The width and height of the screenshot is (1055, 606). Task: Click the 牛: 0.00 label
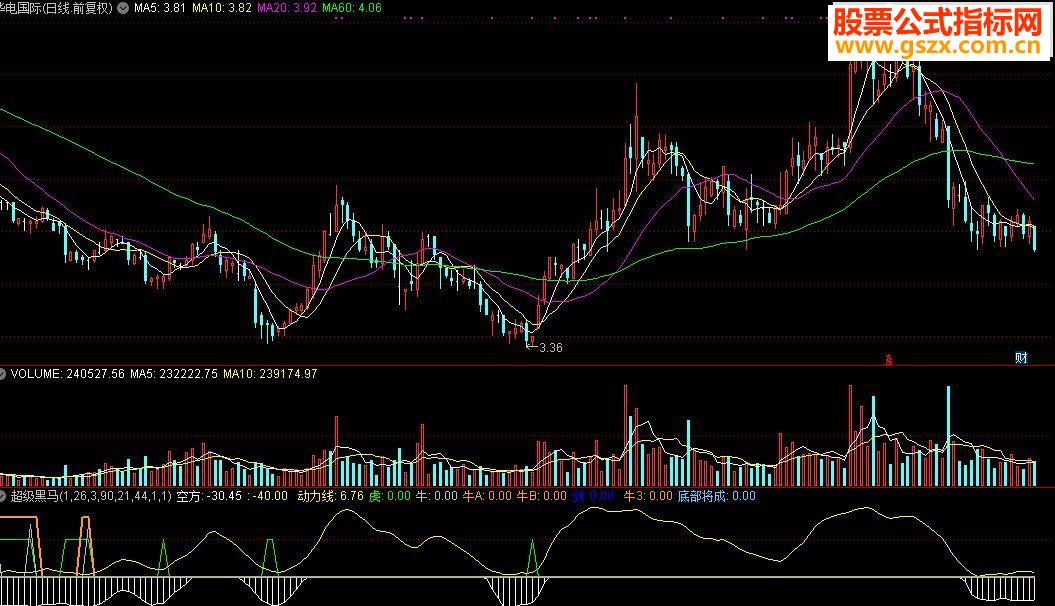coord(437,496)
